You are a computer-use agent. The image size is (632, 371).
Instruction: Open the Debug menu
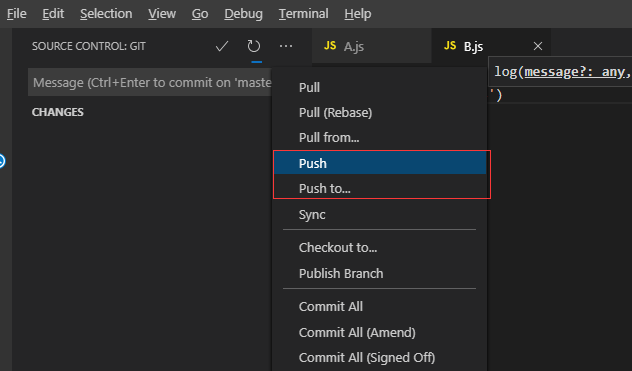point(243,14)
